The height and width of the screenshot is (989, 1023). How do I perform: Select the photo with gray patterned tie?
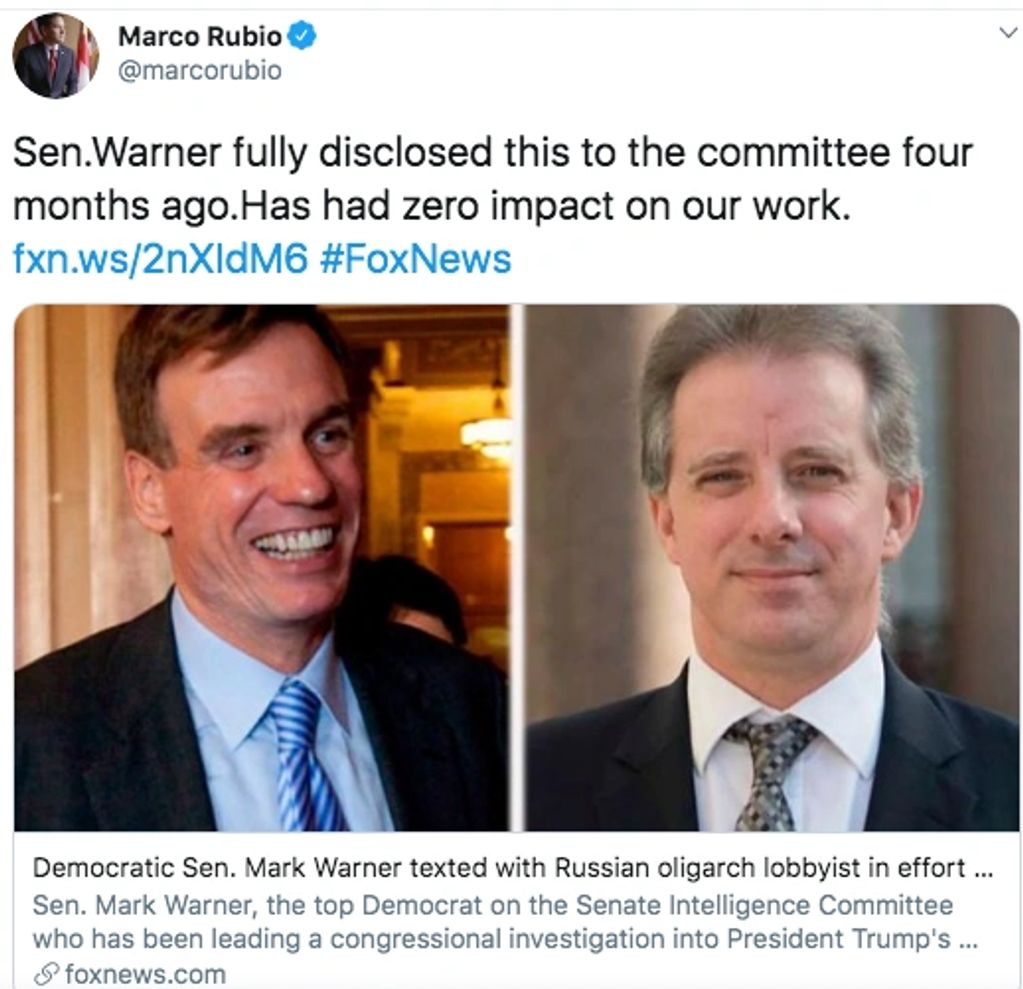click(772, 568)
